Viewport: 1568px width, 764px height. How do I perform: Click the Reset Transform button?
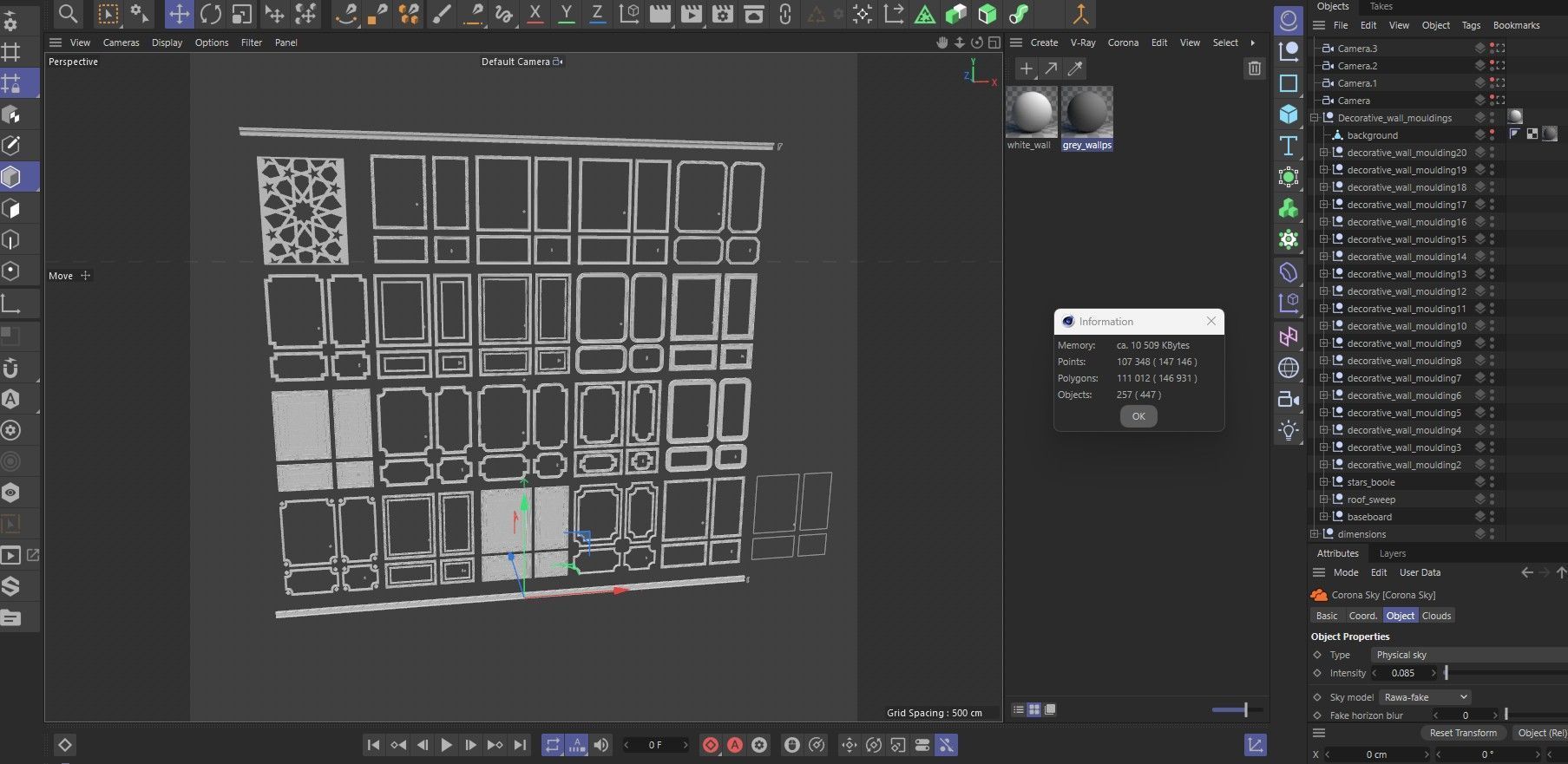click(1463, 733)
